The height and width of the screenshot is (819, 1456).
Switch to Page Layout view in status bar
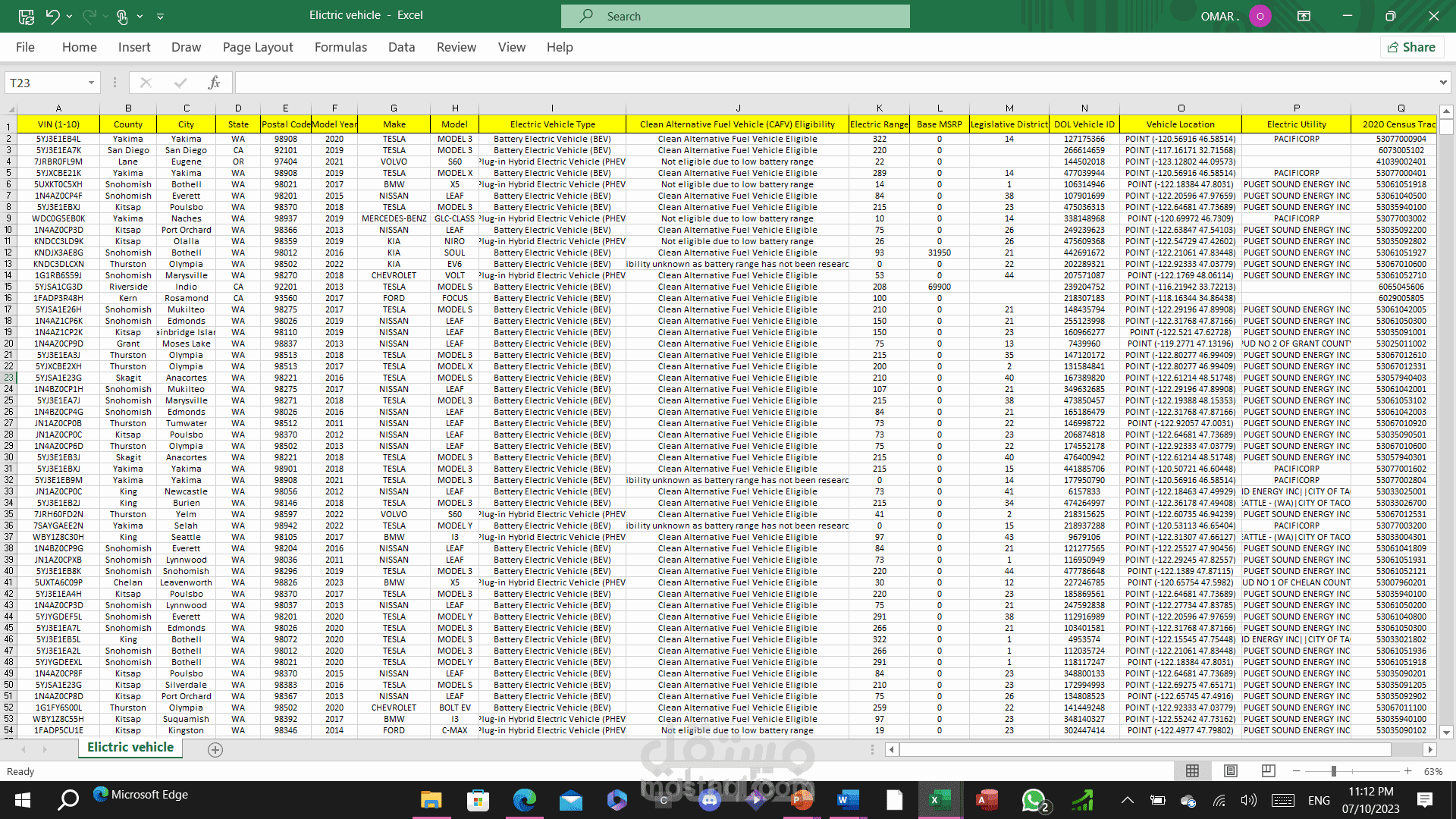(x=1230, y=771)
